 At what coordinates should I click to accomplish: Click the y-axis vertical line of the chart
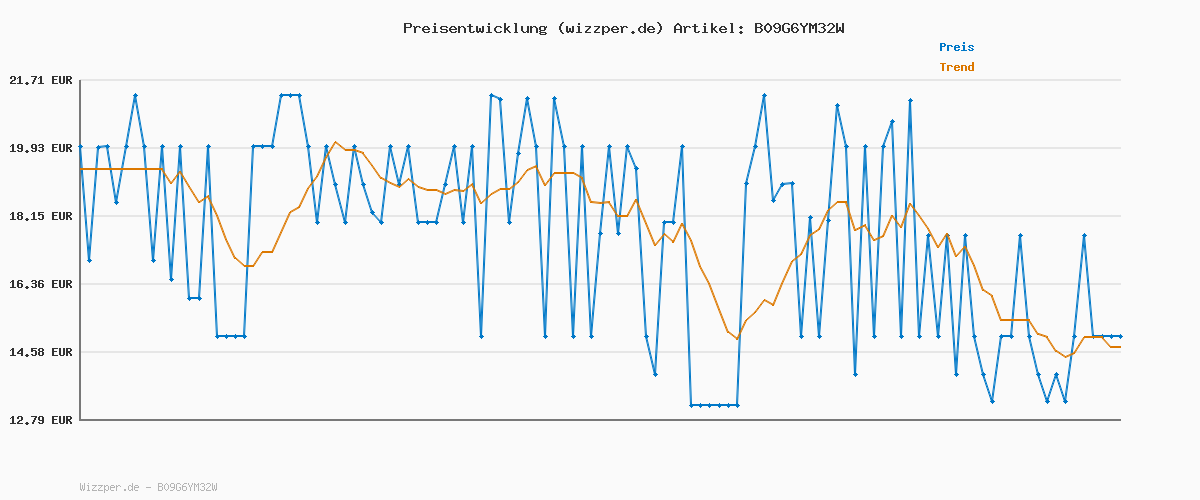80,250
